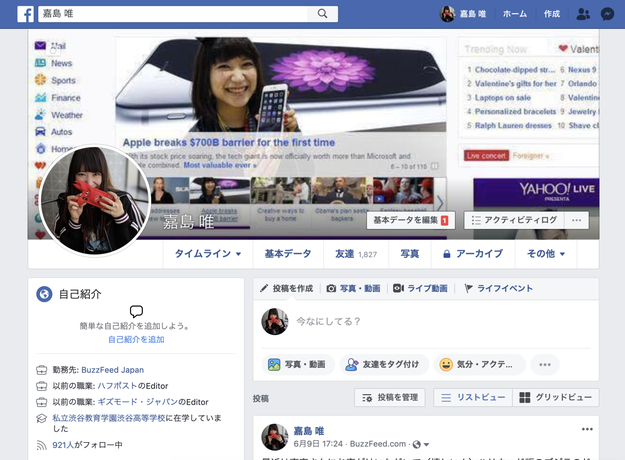Switch to the 写真 tab
This screenshot has width=625, height=460.
pyautogui.click(x=410, y=254)
